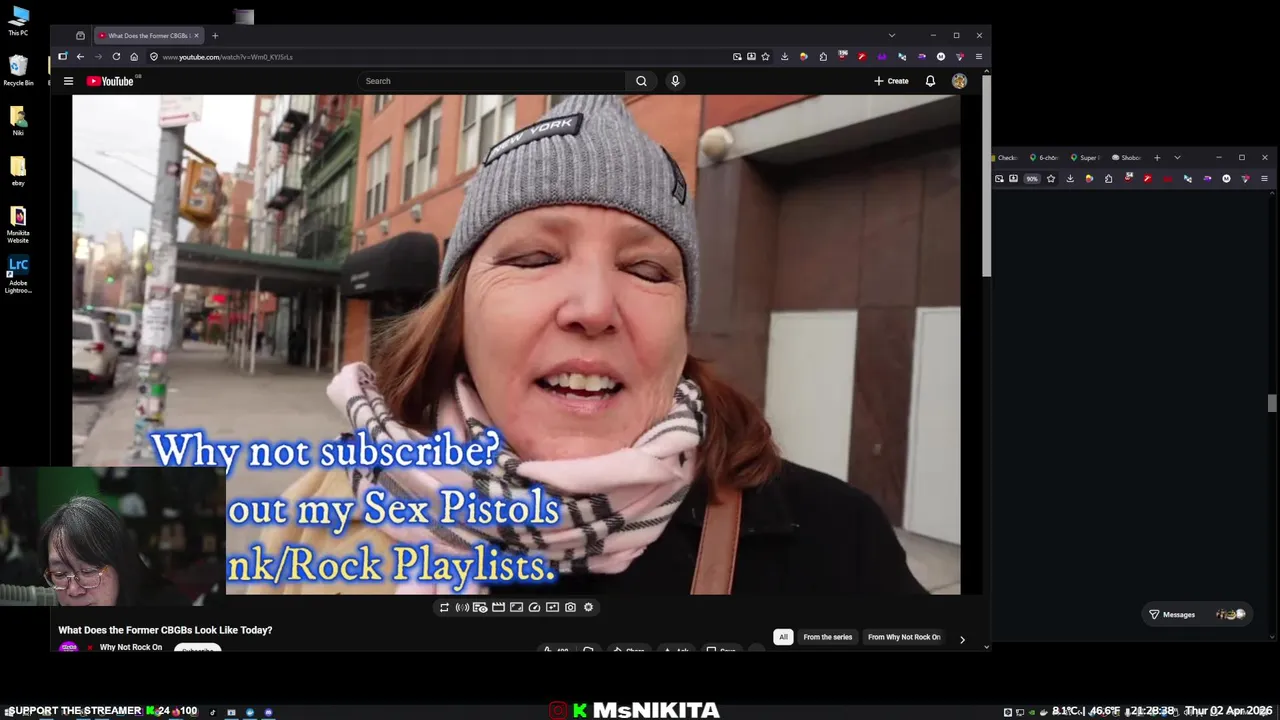Open application menu in the YouTube browser window
Image resolution: width=1280 pixels, height=720 pixels.
(978, 57)
